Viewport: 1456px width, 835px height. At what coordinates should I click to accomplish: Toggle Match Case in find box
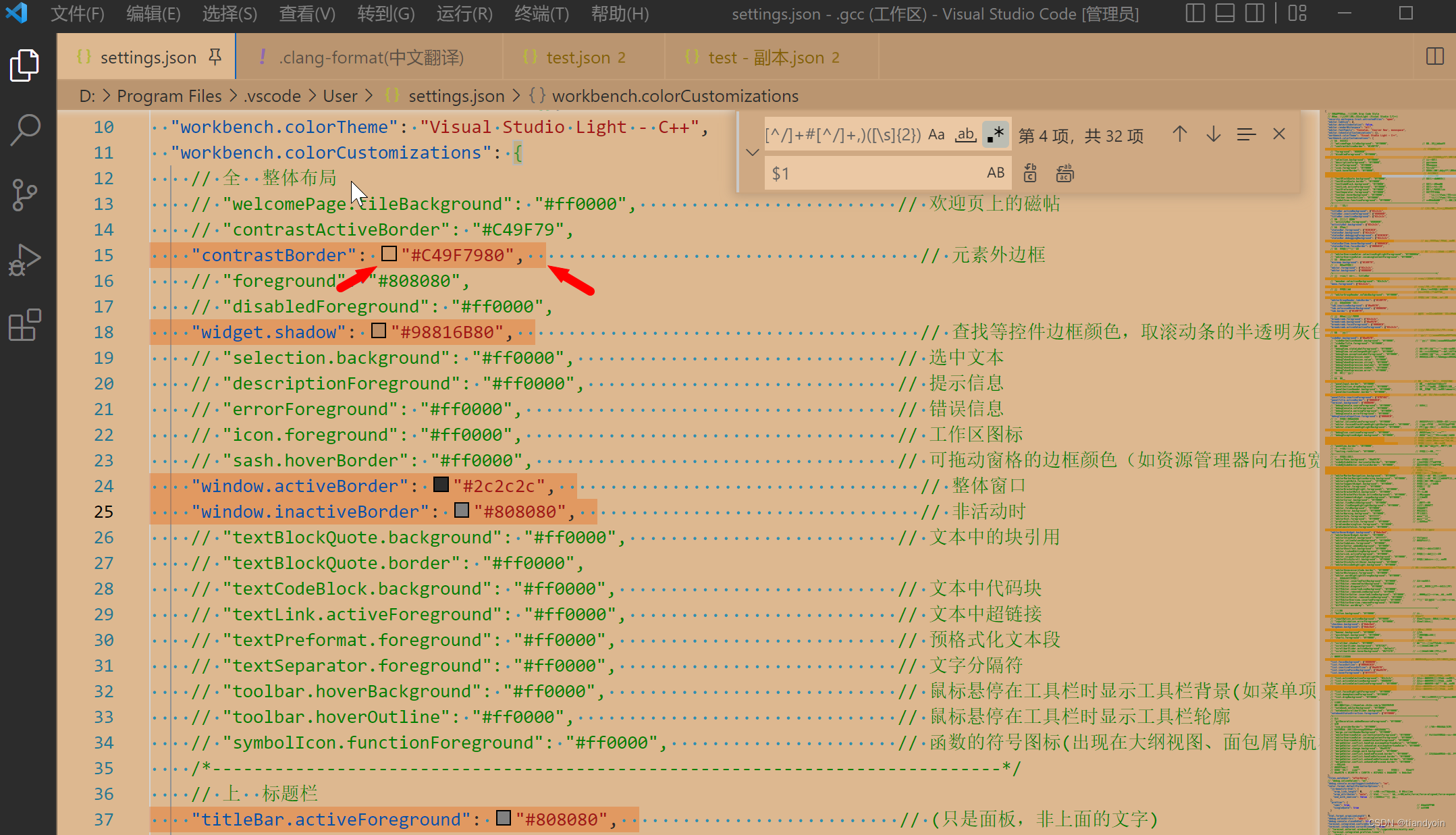point(936,134)
